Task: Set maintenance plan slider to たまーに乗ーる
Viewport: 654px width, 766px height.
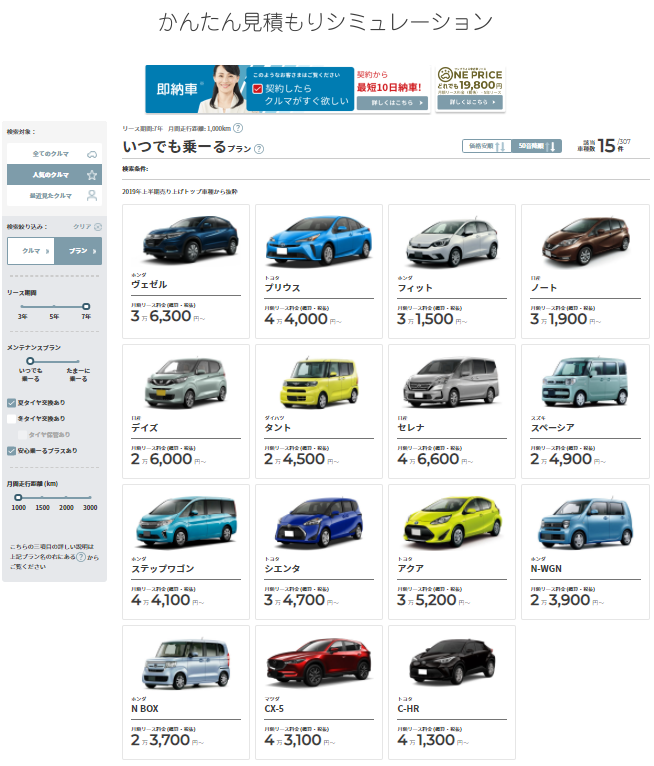Action: (79, 361)
